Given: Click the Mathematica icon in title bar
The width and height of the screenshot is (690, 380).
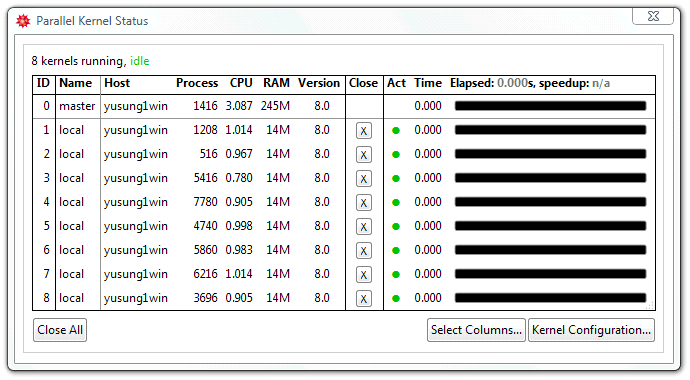Looking at the screenshot, I should click(x=23, y=21).
